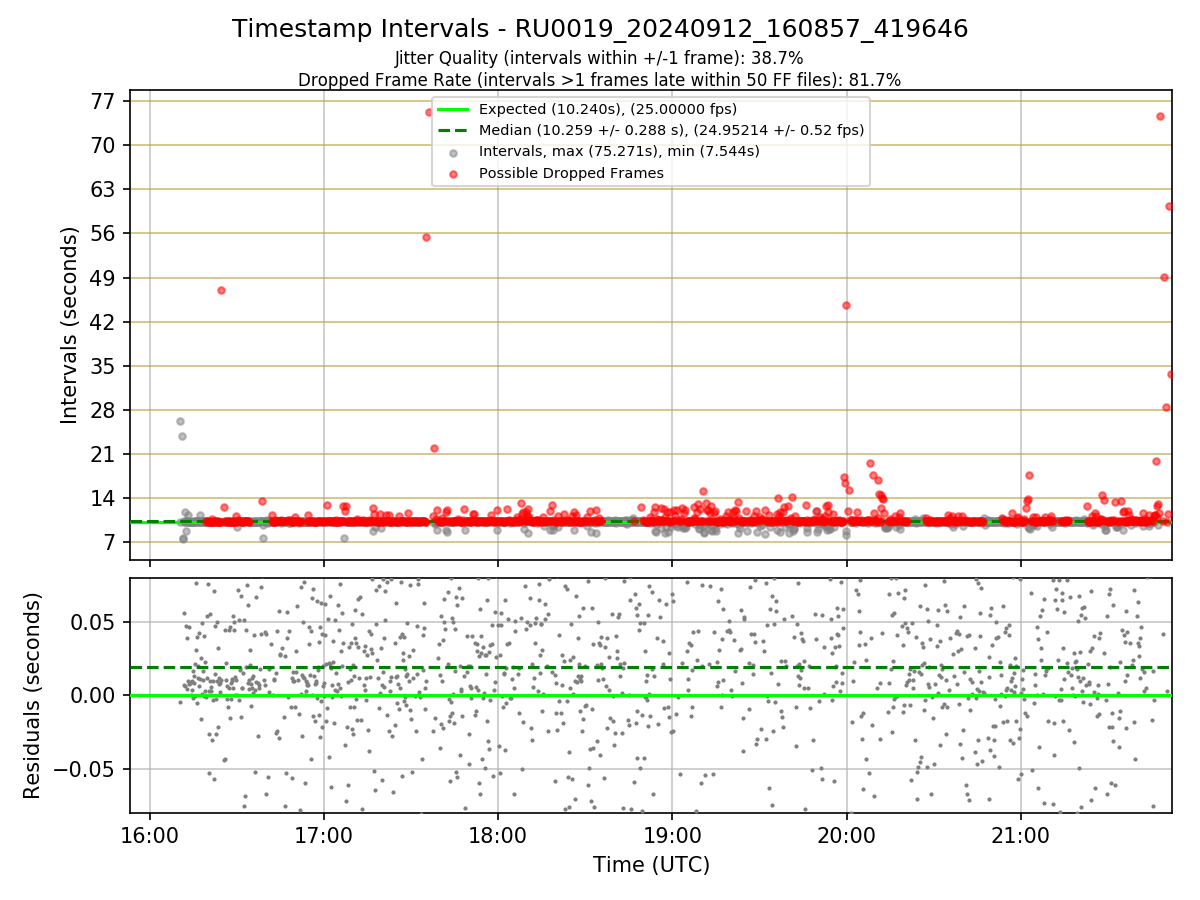This screenshot has height=900, width=1200.
Task: Click the 17:00 x-axis tick label
Action: [324, 835]
